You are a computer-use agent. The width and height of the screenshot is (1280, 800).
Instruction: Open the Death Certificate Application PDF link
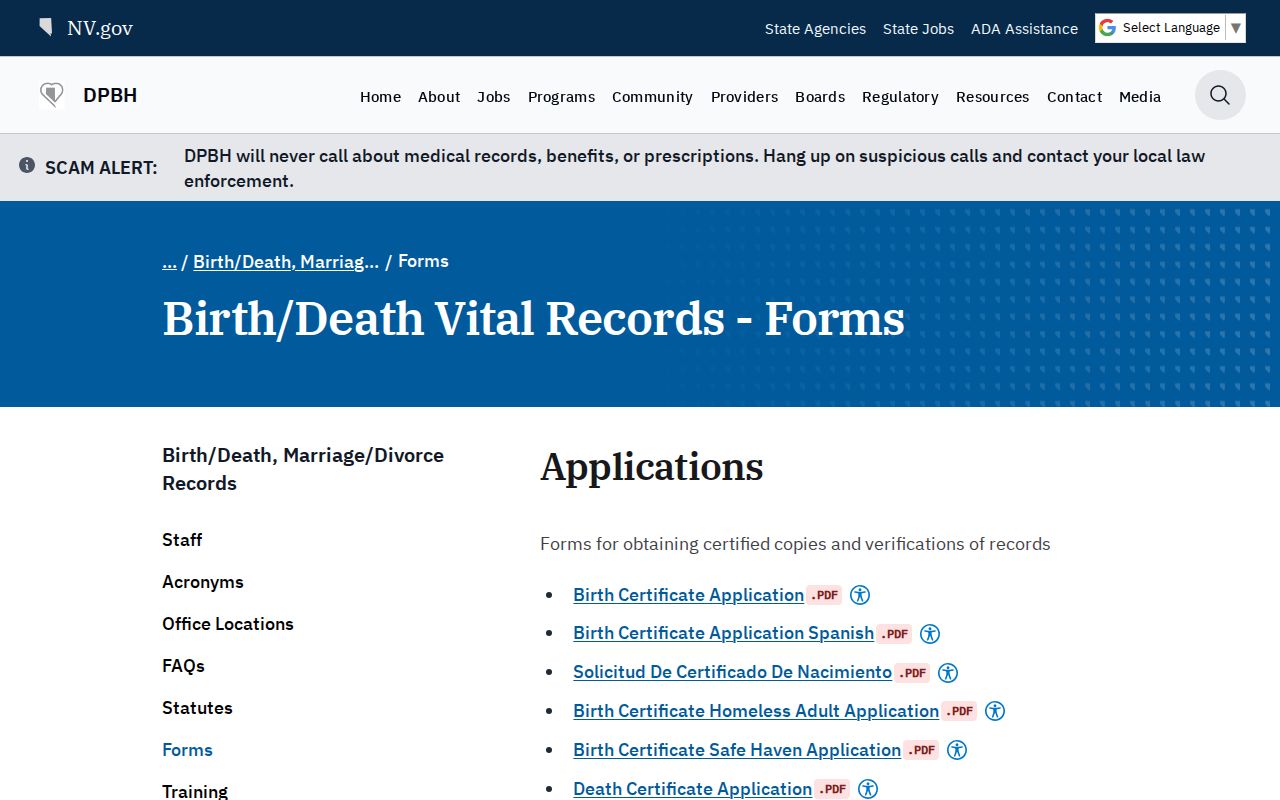click(x=692, y=789)
